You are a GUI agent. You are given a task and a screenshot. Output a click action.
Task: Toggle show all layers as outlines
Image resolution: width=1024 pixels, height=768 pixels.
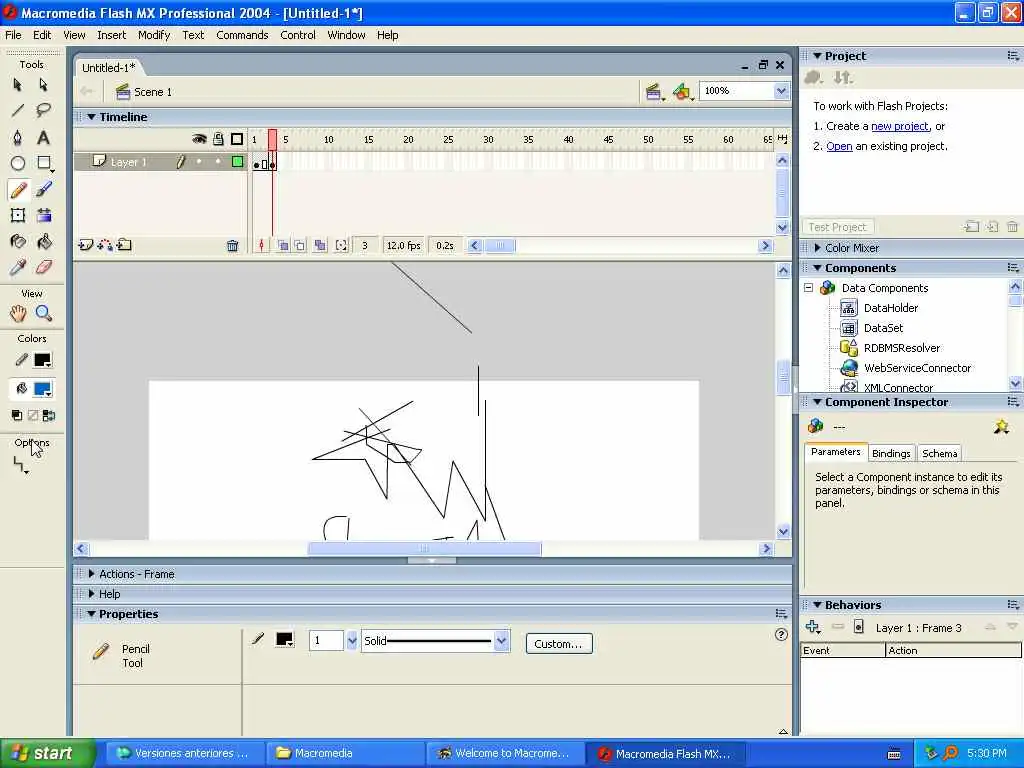click(x=237, y=138)
